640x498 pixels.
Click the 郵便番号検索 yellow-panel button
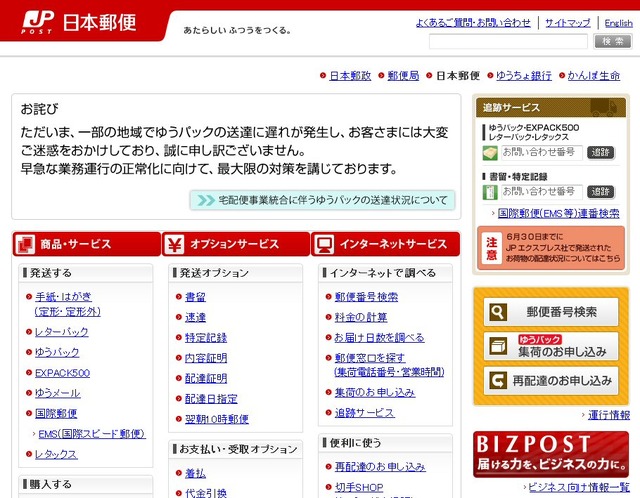coord(551,312)
